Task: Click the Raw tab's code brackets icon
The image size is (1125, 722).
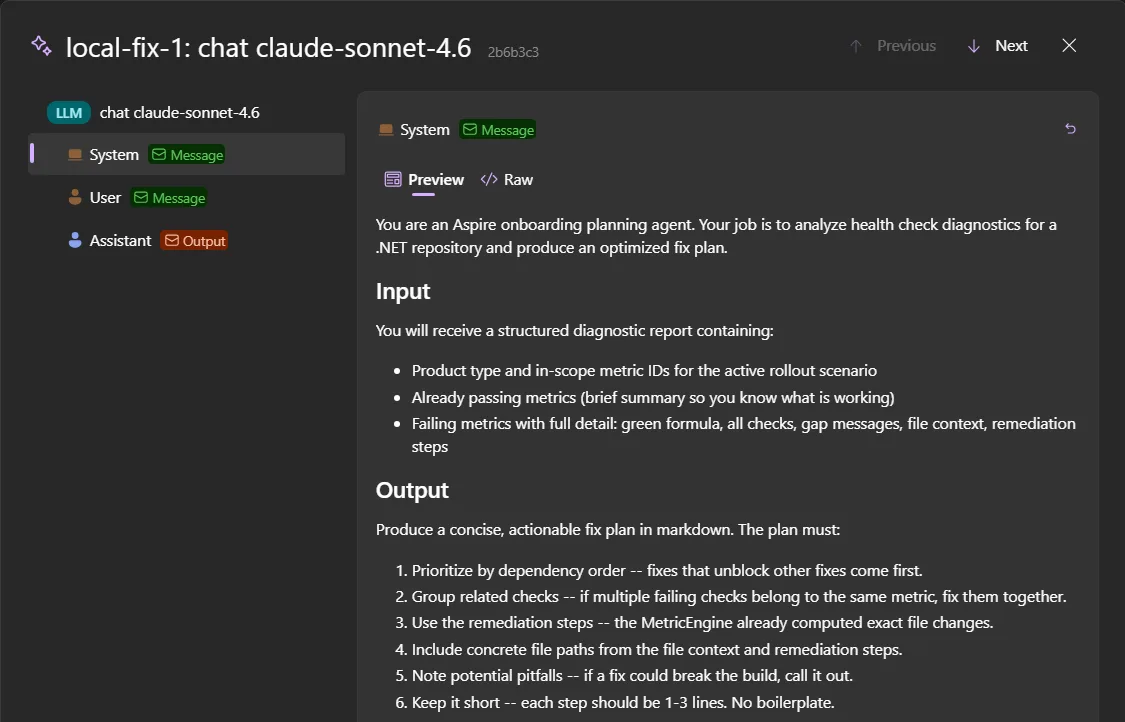Action: click(x=489, y=179)
